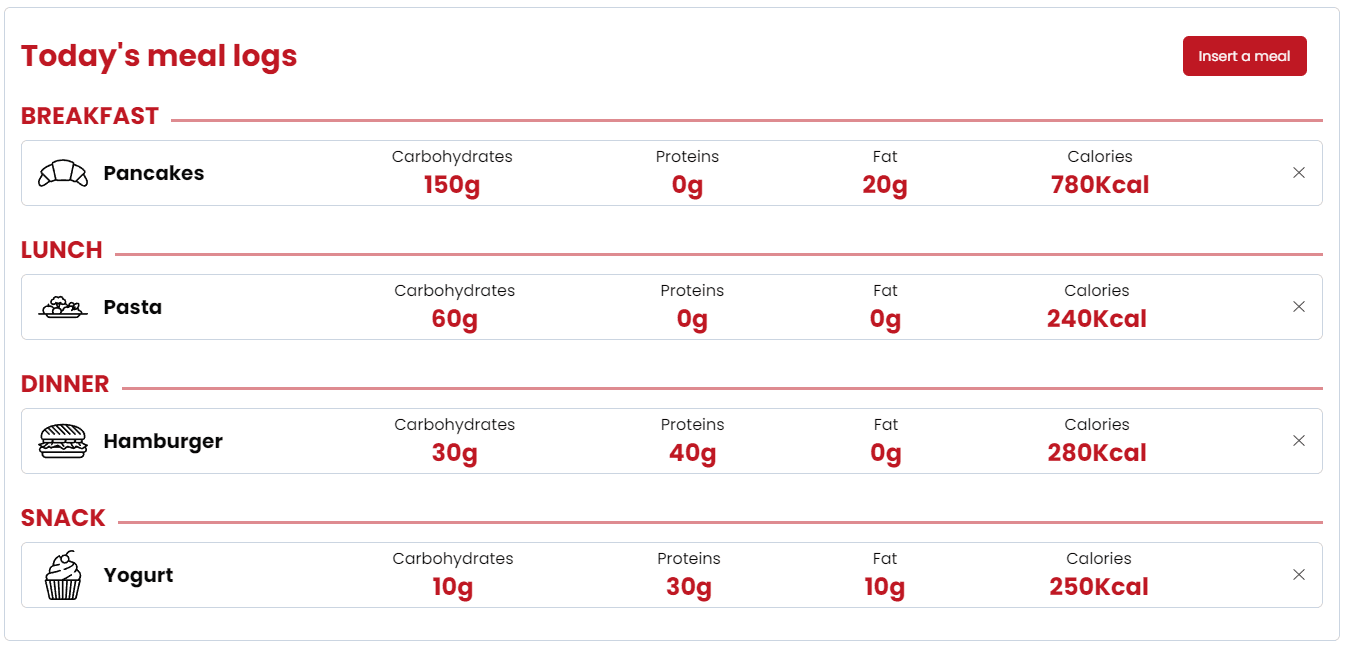Click the cupcake icon beside Yogurt

coord(62,575)
